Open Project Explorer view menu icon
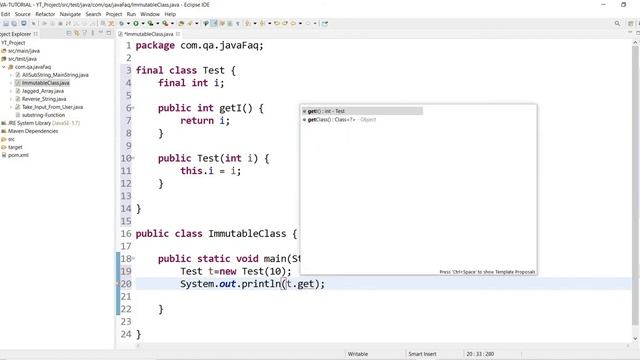This screenshot has height=360, width=640. [x=93, y=33]
